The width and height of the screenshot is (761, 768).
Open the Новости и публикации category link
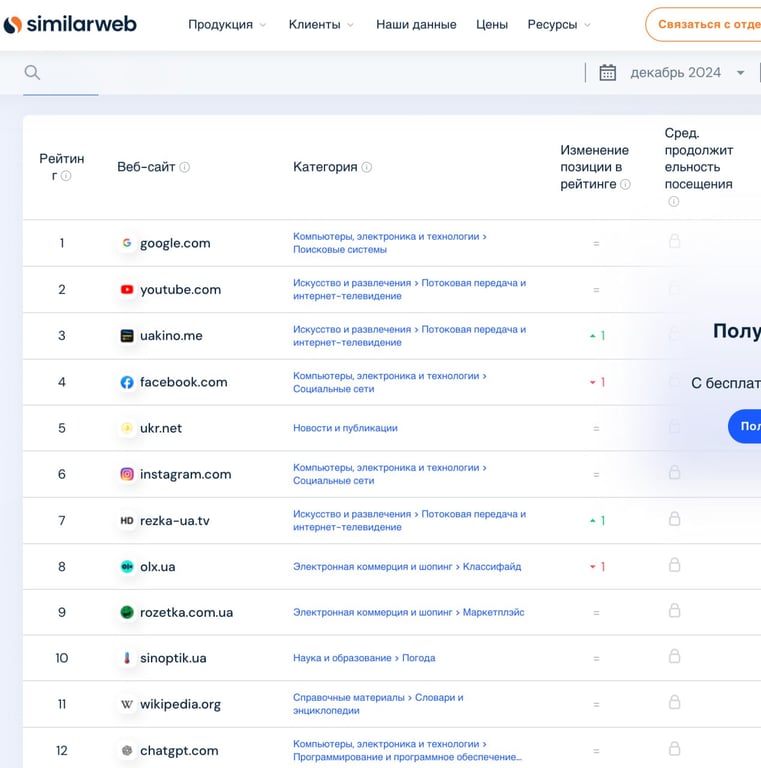(345, 428)
